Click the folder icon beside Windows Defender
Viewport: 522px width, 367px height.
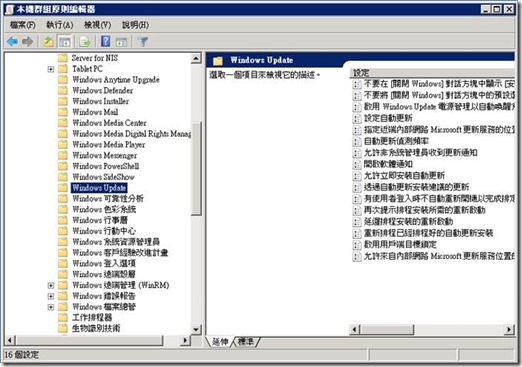coord(63,90)
